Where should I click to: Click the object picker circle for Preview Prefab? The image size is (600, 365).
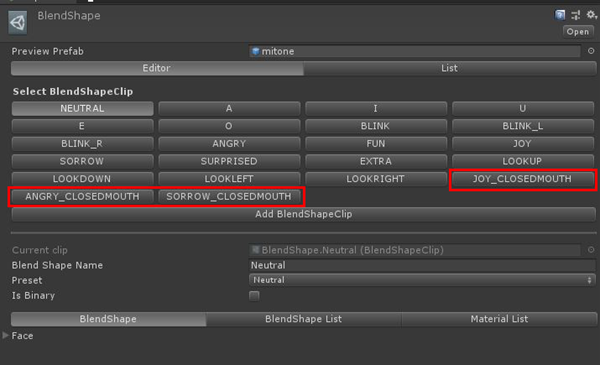click(x=591, y=51)
